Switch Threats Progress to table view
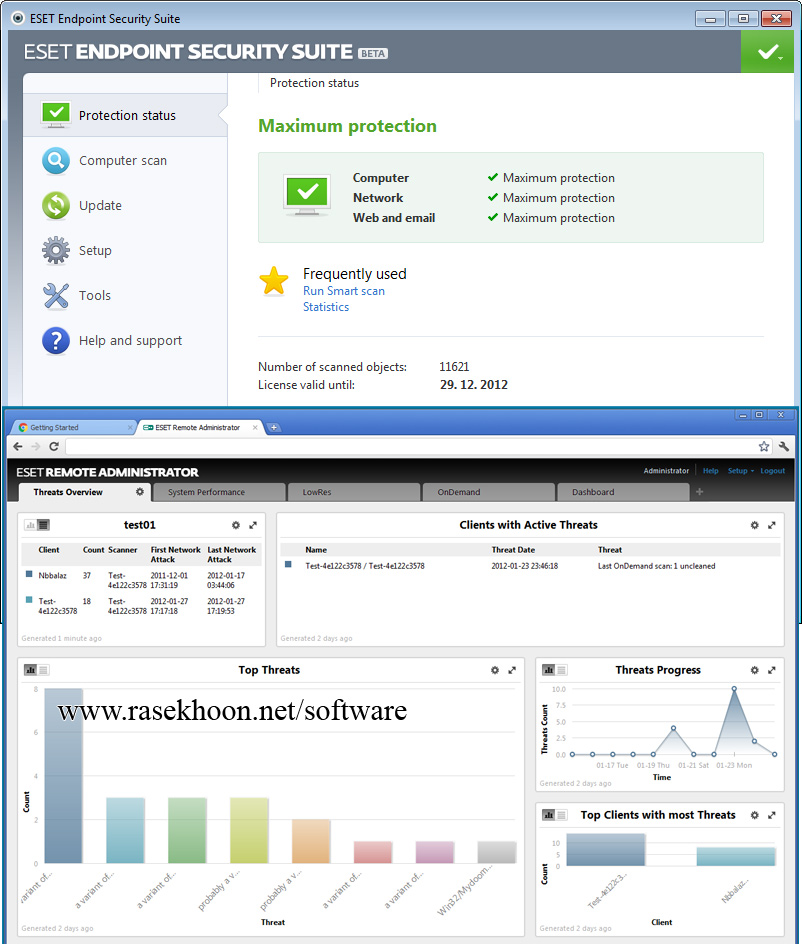802x944 pixels. 562,670
